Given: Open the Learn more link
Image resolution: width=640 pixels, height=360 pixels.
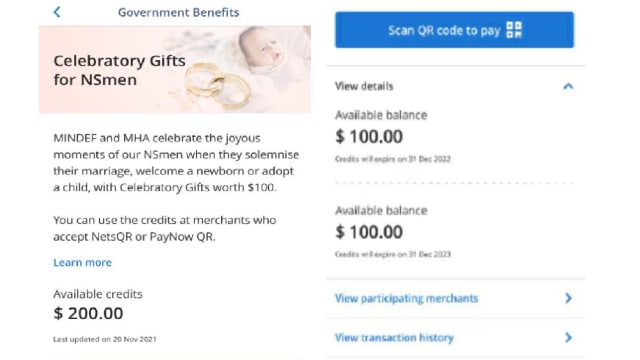Looking at the screenshot, I should pyautogui.click(x=82, y=262).
